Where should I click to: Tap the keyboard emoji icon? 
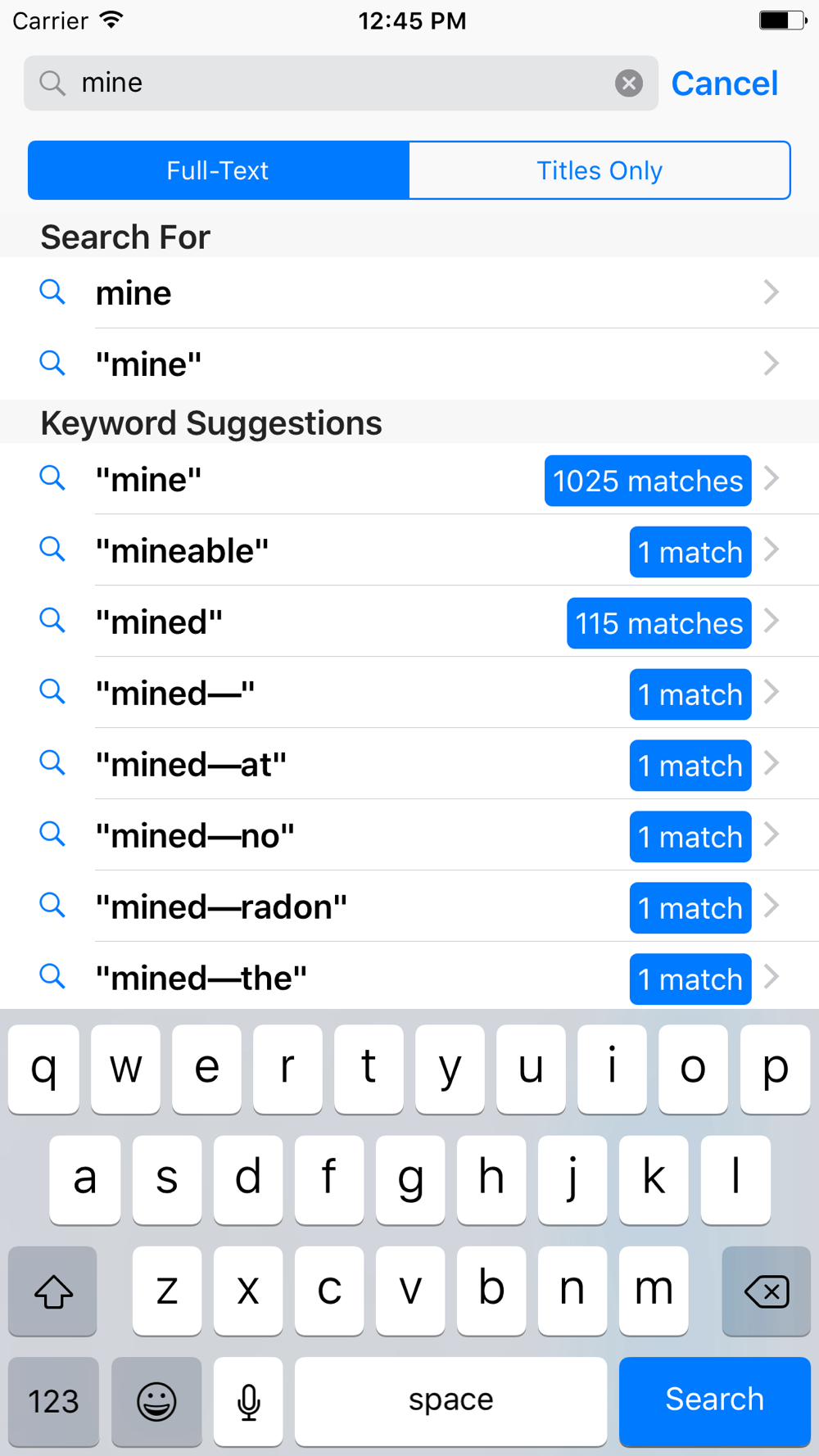tap(156, 1401)
